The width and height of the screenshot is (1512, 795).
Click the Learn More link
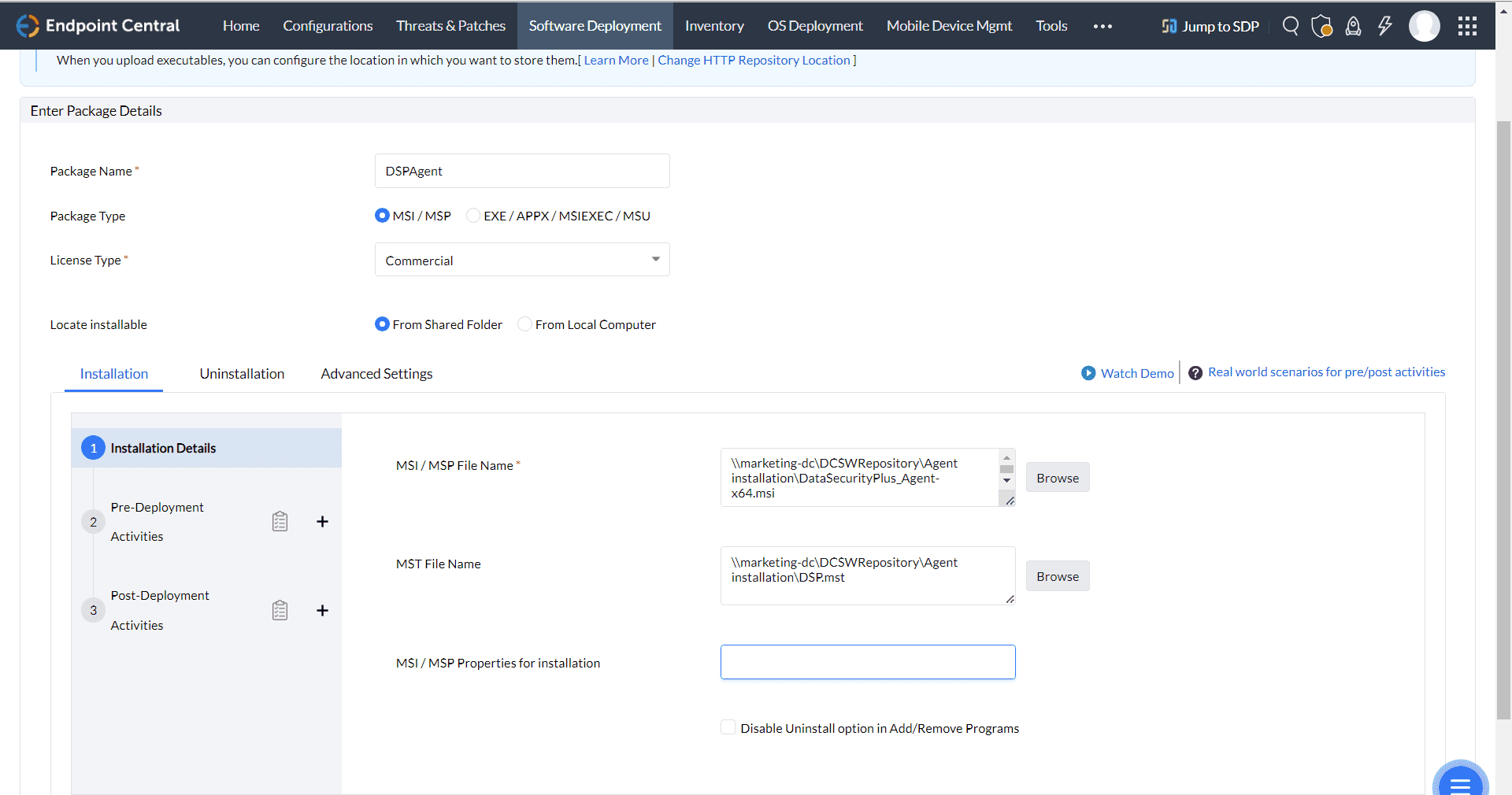tap(616, 61)
